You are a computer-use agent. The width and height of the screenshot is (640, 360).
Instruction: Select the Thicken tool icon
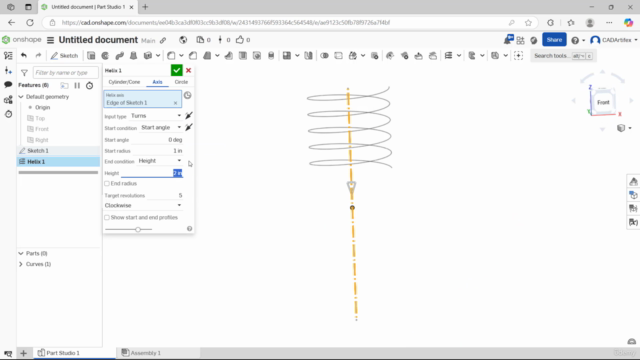(x=148, y=56)
